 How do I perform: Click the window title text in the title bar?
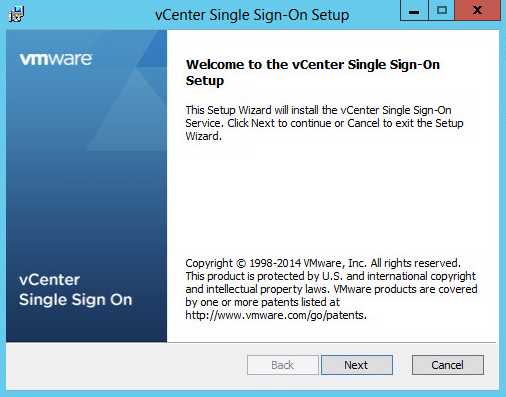click(252, 15)
